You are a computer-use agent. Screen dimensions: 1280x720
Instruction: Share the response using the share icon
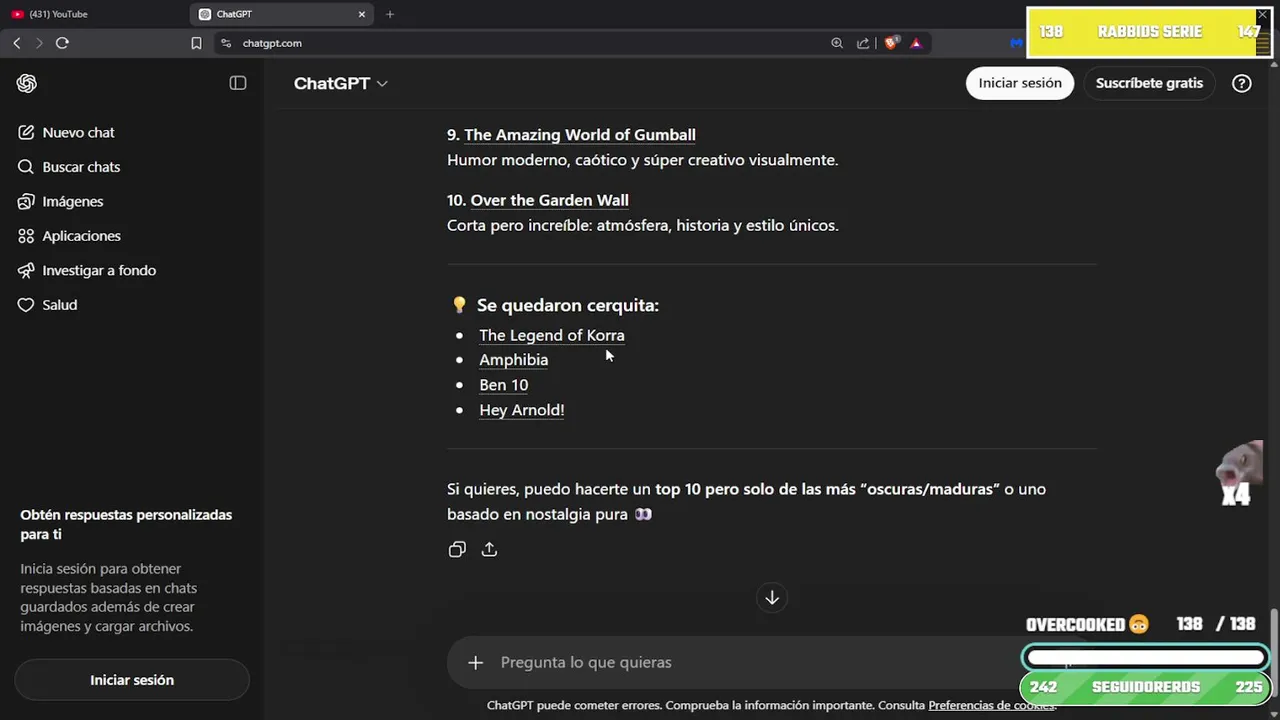click(x=489, y=549)
